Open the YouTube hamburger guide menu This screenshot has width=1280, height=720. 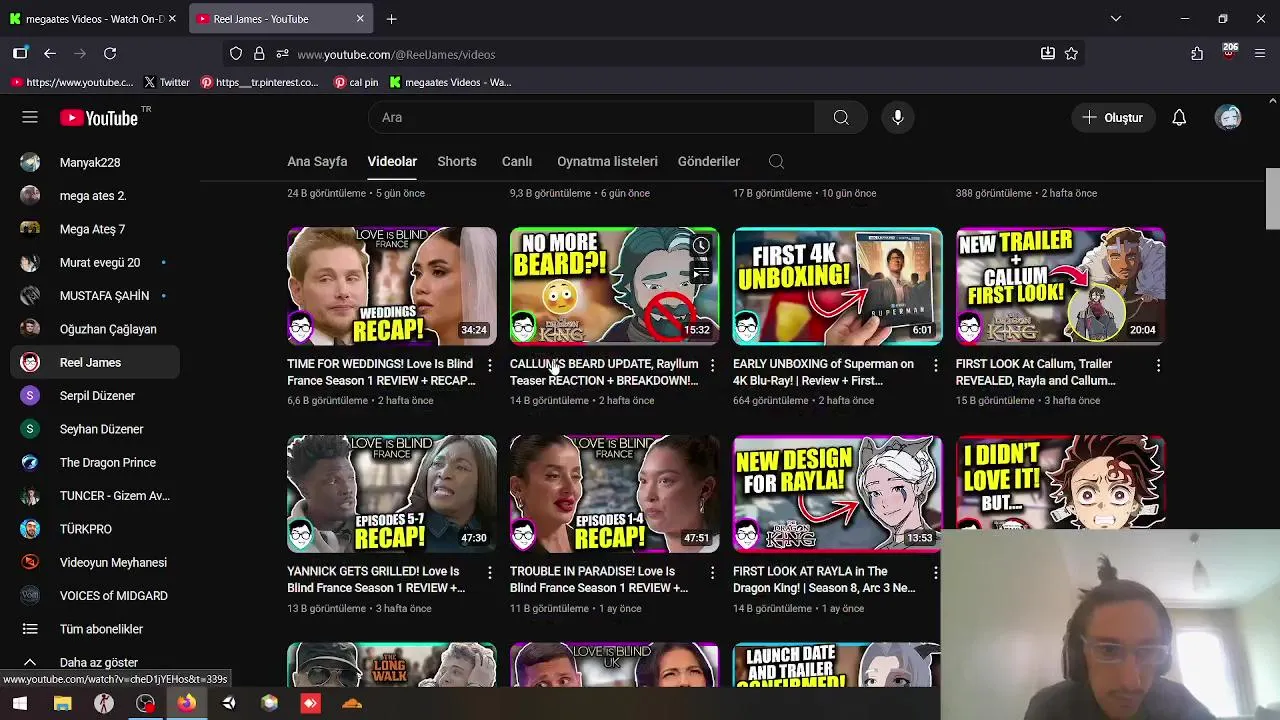click(x=30, y=117)
